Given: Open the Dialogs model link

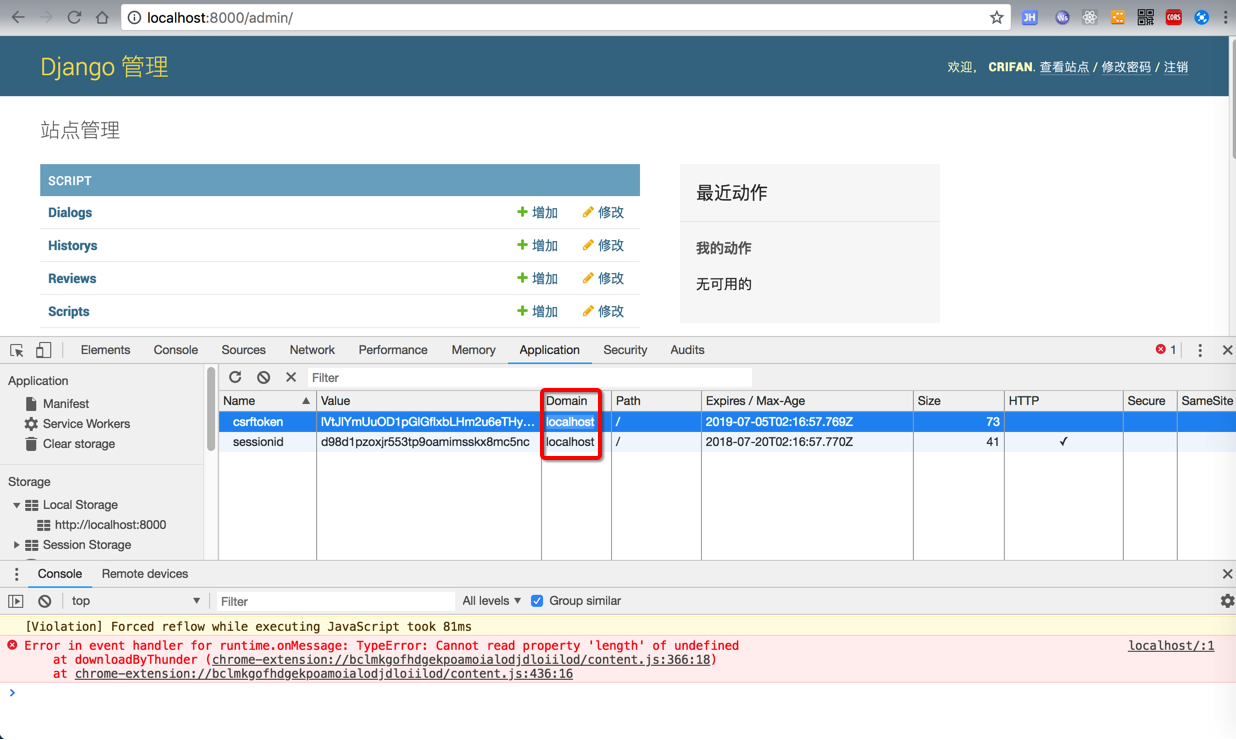Looking at the screenshot, I should point(70,213).
